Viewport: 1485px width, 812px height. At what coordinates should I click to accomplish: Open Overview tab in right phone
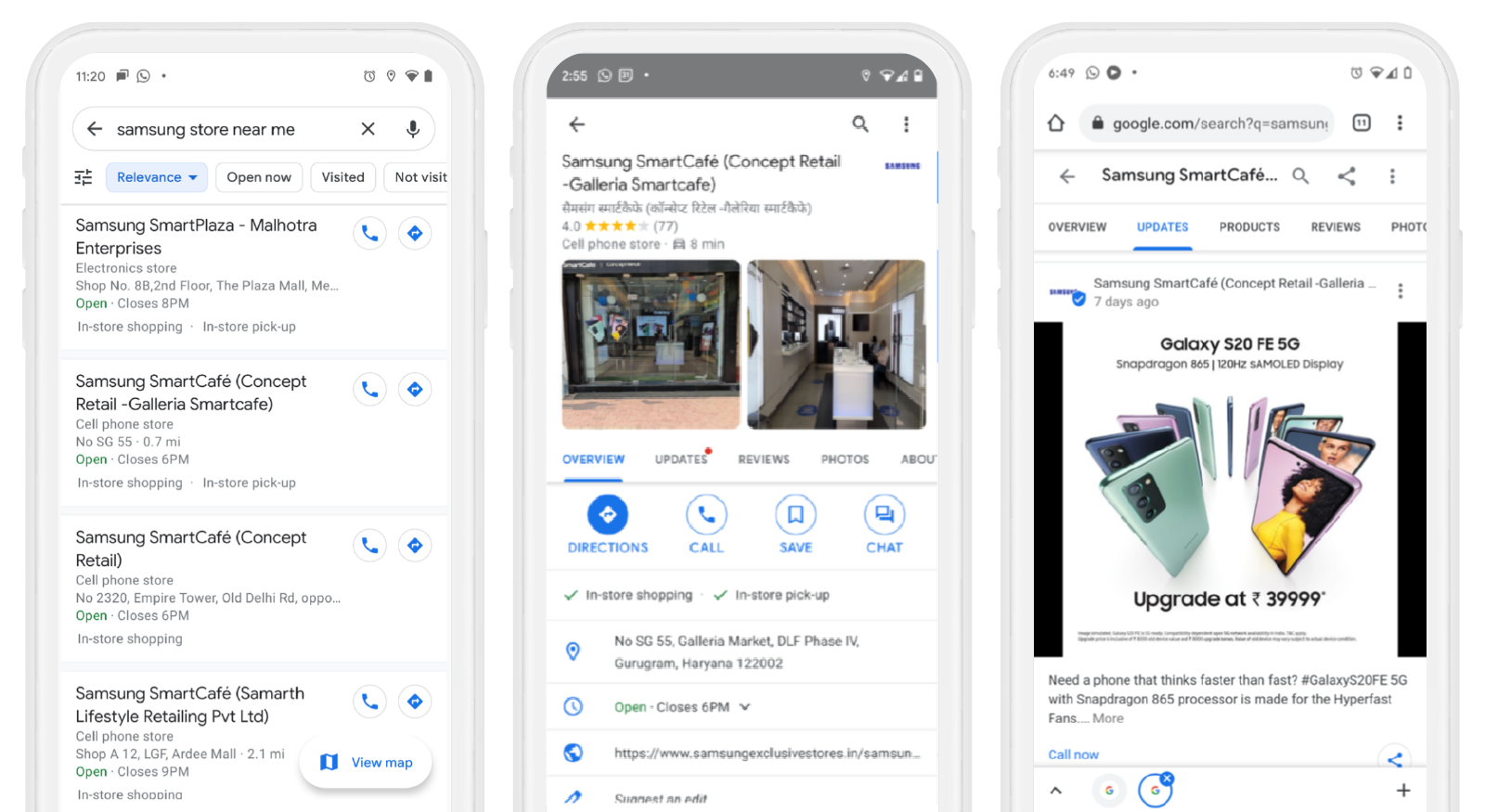pos(1078,227)
